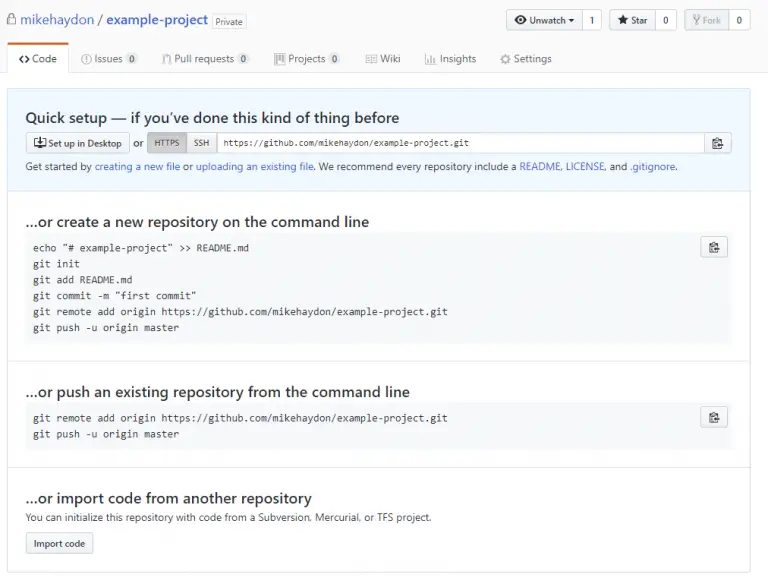Open the repository Settings tab
This screenshot has height=587, width=768.
click(x=526, y=59)
